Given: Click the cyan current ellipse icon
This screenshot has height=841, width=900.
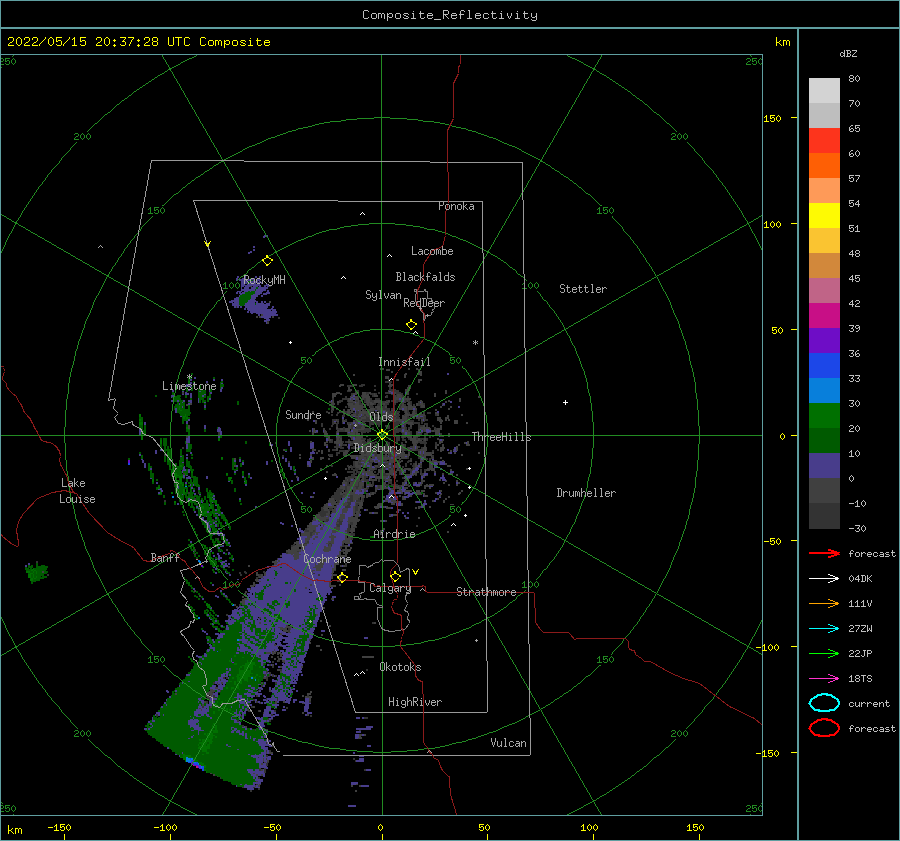Looking at the screenshot, I should coord(824,703).
